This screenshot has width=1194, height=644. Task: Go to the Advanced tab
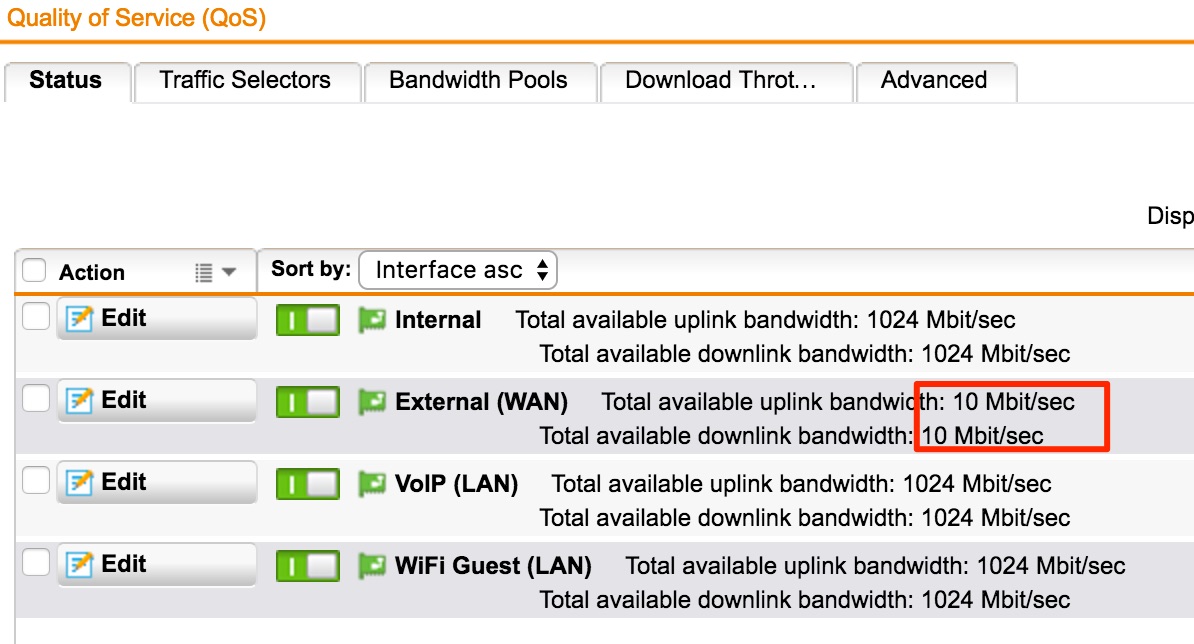(936, 81)
